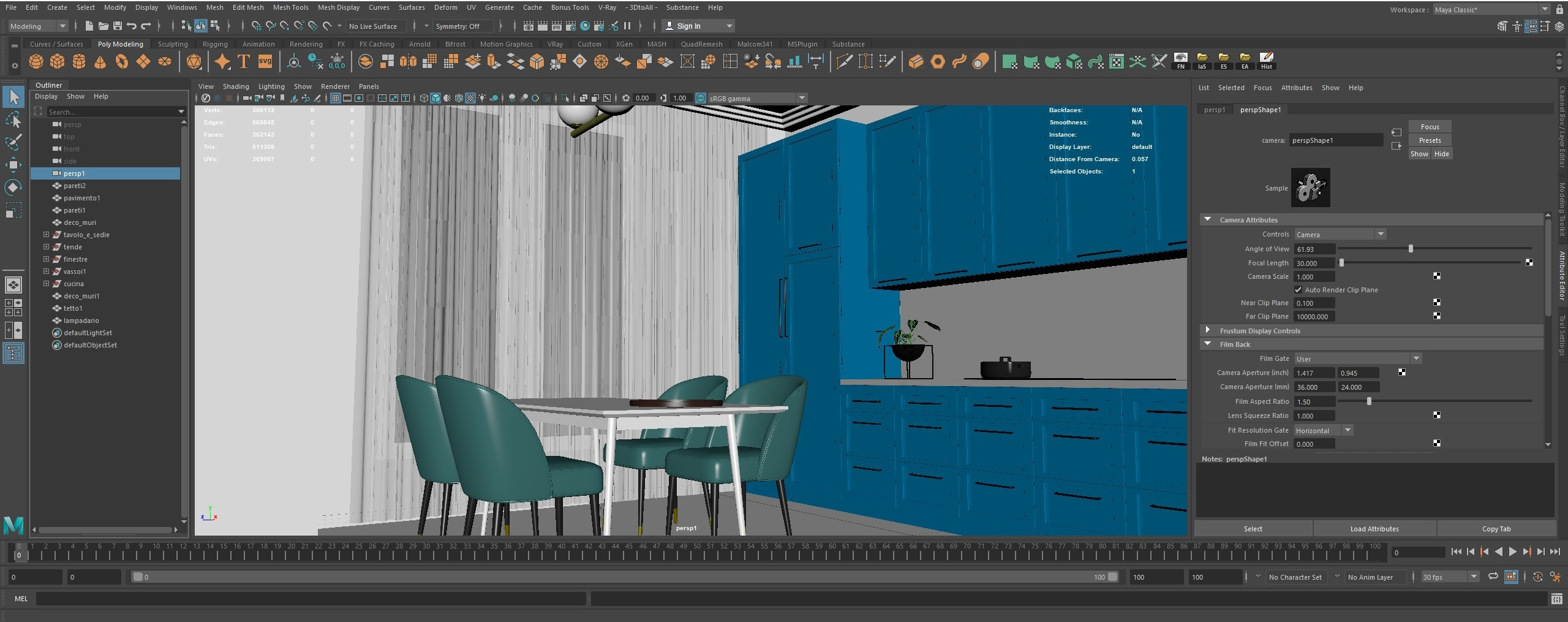Create a polygon sphere from the shelf
The height and width of the screenshot is (622, 1568).
(x=36, y=61)
